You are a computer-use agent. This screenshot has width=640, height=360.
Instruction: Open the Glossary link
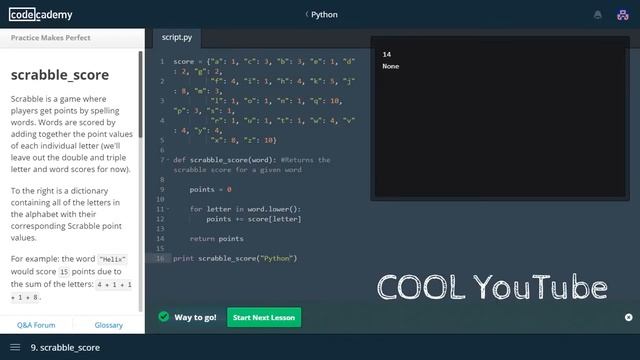109,325
